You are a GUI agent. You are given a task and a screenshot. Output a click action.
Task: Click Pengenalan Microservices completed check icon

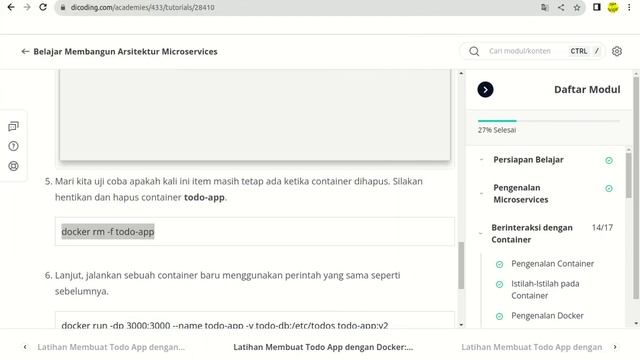click(x=609, y=189)
